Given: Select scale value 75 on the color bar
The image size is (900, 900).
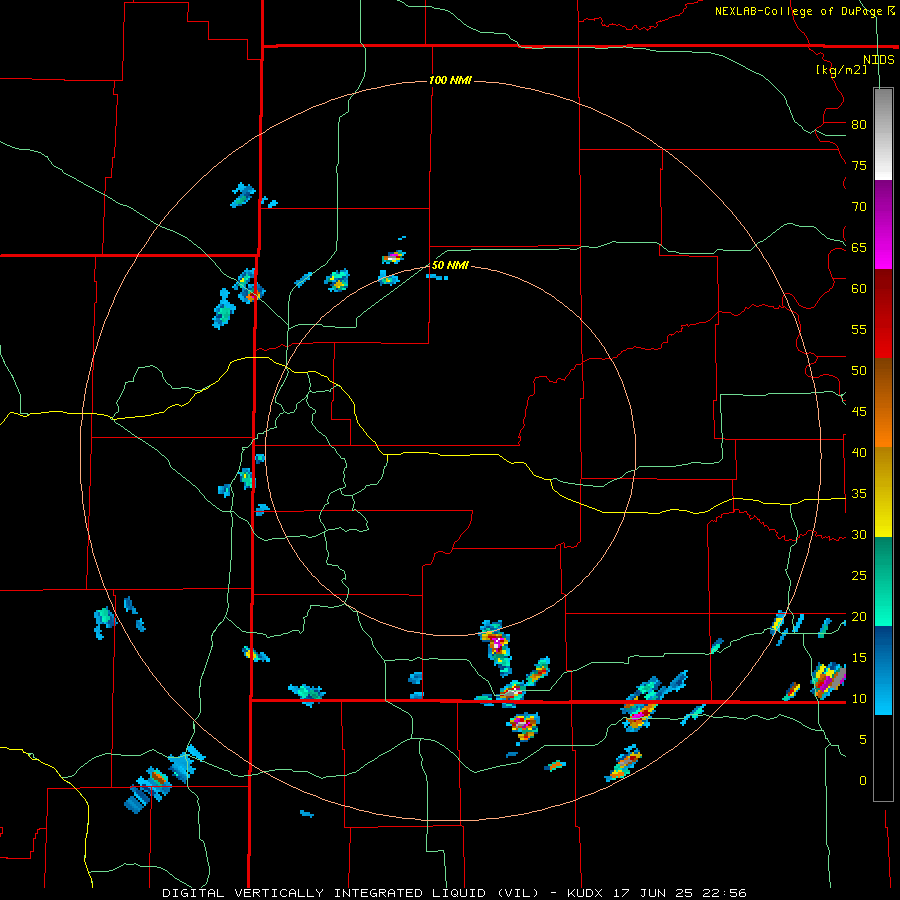Looking at the screenshot, I should pos(859,165).
